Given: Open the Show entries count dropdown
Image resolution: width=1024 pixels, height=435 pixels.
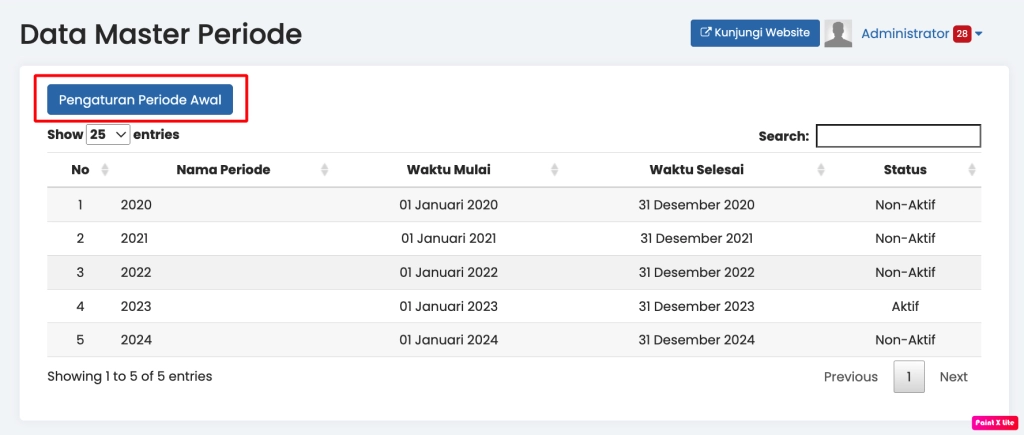Looking at the screenshot, I should 109,134.
